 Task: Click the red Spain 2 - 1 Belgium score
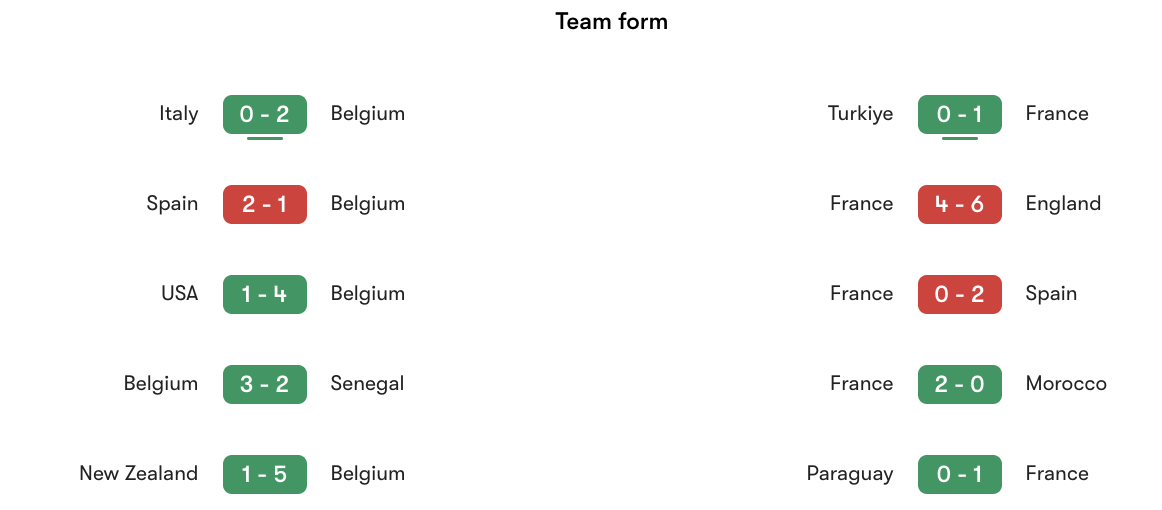point(265,204)
